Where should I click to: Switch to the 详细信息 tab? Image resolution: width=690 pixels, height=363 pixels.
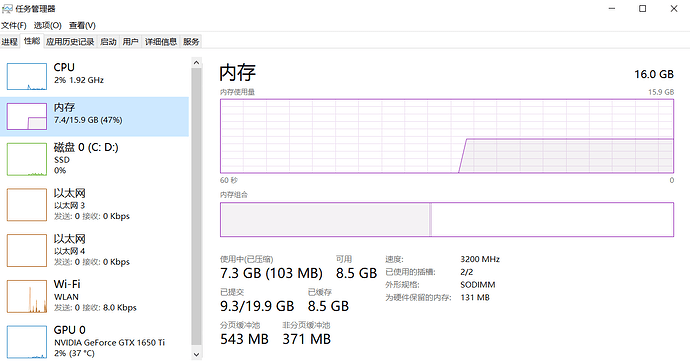(x=161, y=42)
